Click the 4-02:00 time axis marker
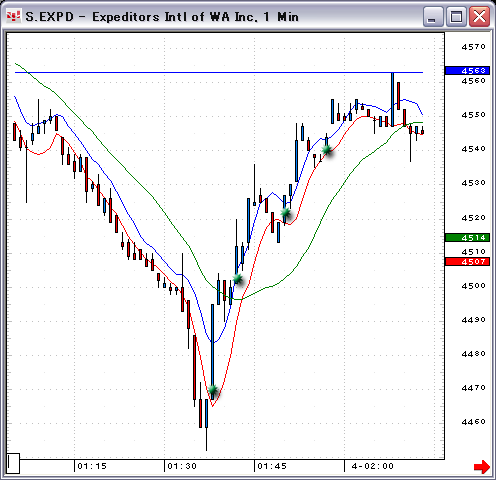This screenshot has width=496, height=480. [x=373, y=466]
